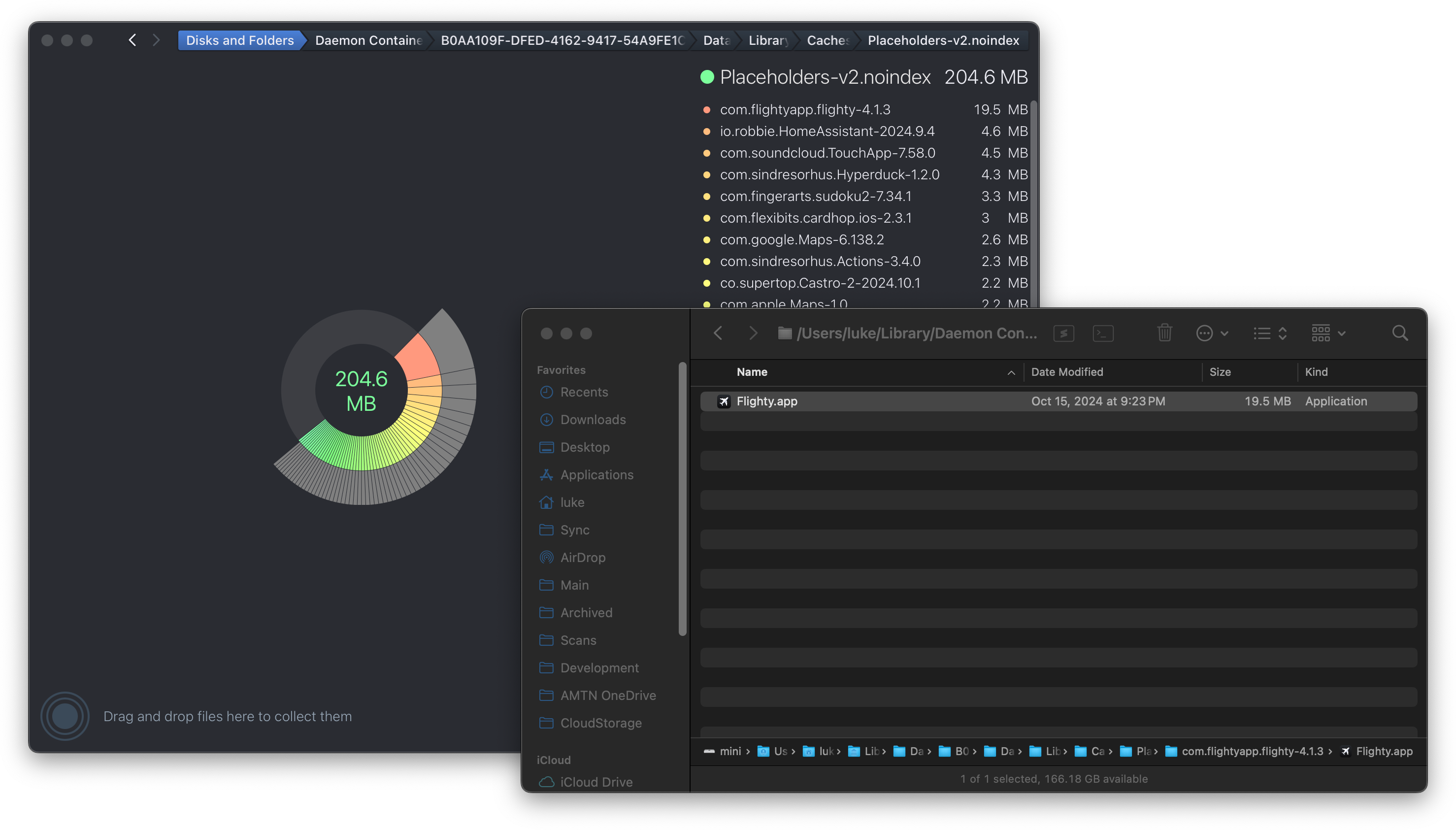This screenshot has height=830, width=1456.
Task: Open Desktop in Finder sidebar
Action: (x=585, y=447)
